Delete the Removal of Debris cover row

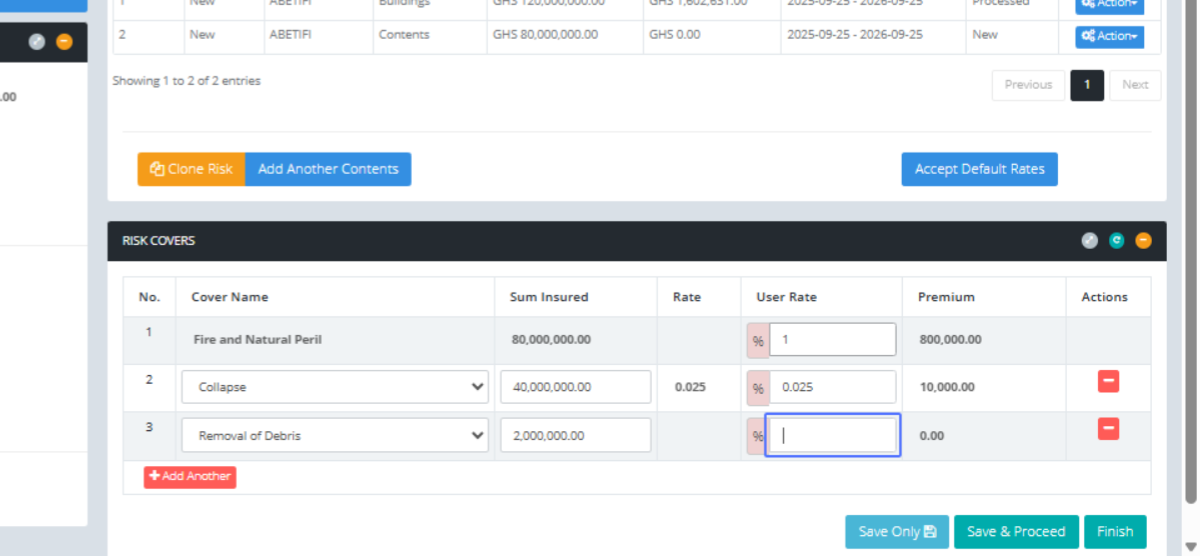click(1108, 429)
